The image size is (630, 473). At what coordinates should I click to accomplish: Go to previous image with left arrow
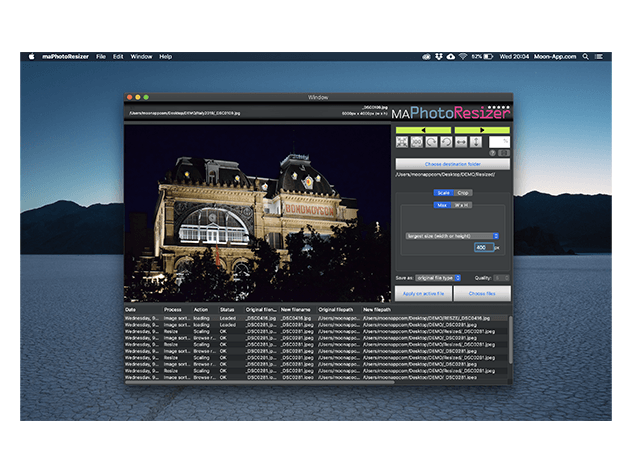pyautogui.click(x=423, y=130)
